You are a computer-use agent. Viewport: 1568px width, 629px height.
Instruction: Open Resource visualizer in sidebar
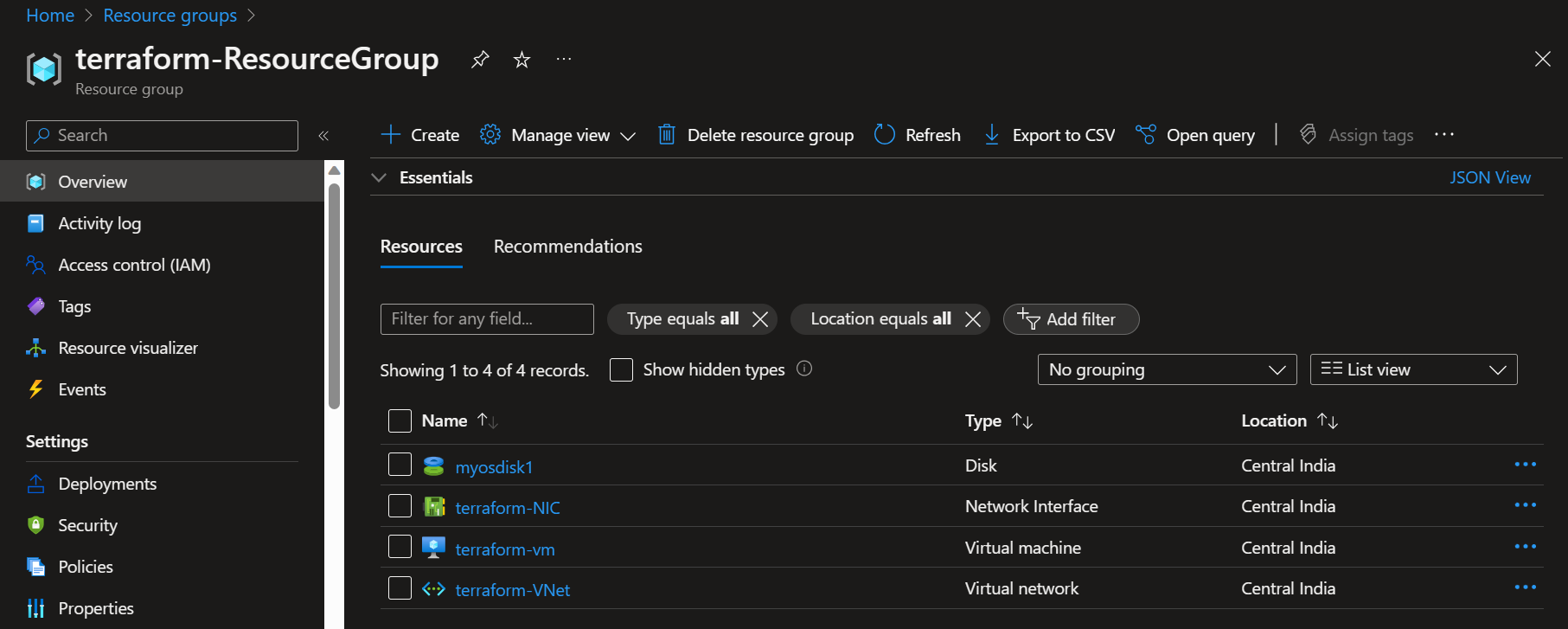click(127, 348)
